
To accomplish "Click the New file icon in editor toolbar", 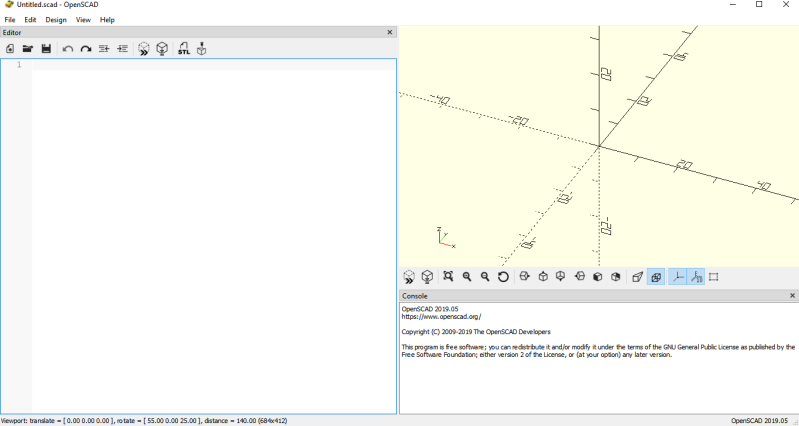I will pos(10,48).
